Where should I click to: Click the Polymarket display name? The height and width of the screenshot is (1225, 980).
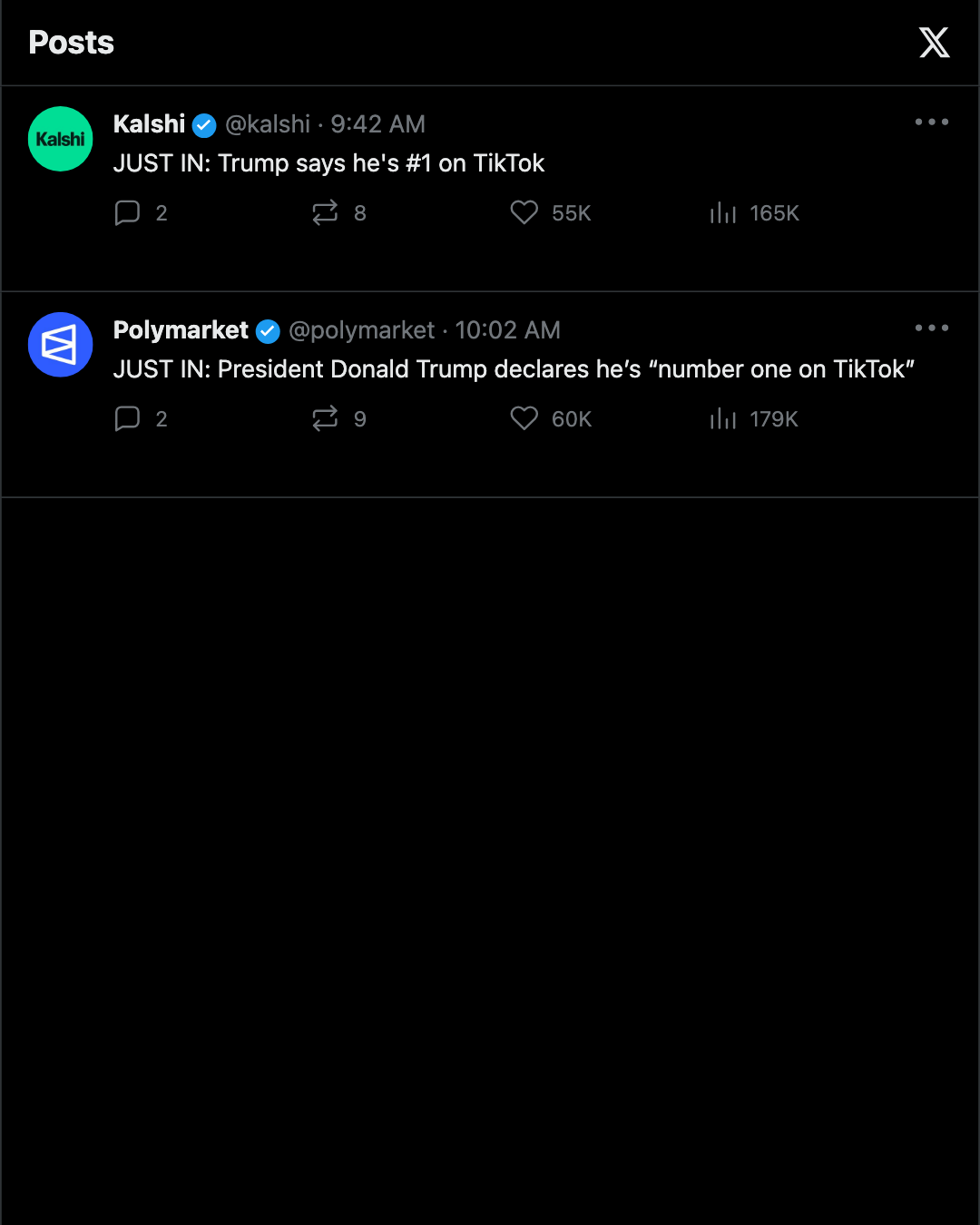pyautogui.click(x=181, y=330)
